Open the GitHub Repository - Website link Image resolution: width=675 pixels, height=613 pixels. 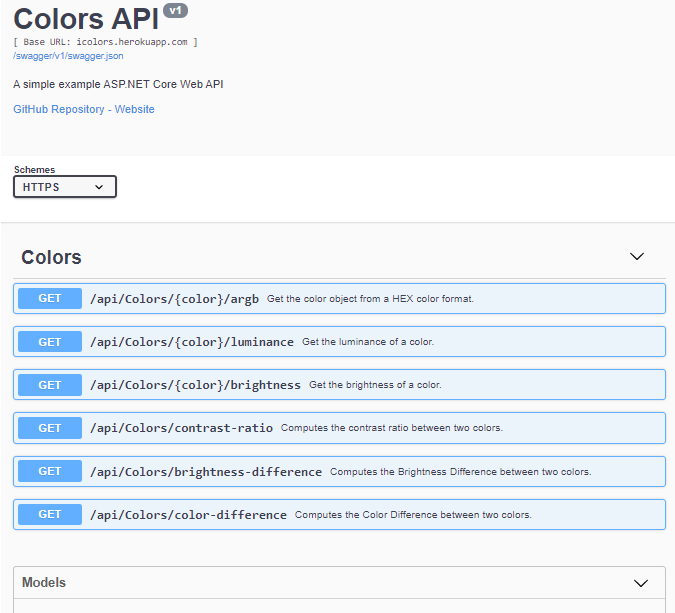coord(84,109)
